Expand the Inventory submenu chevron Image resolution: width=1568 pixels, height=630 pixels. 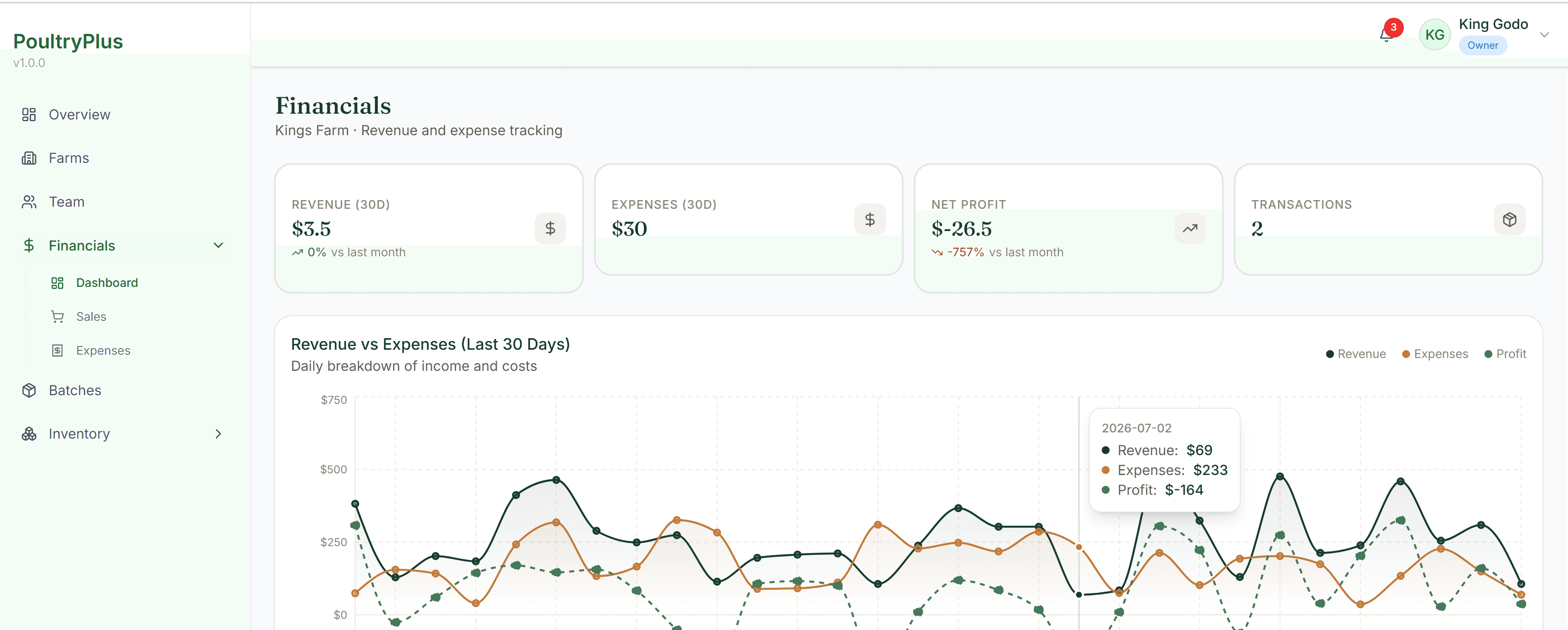tap(218, 434)
